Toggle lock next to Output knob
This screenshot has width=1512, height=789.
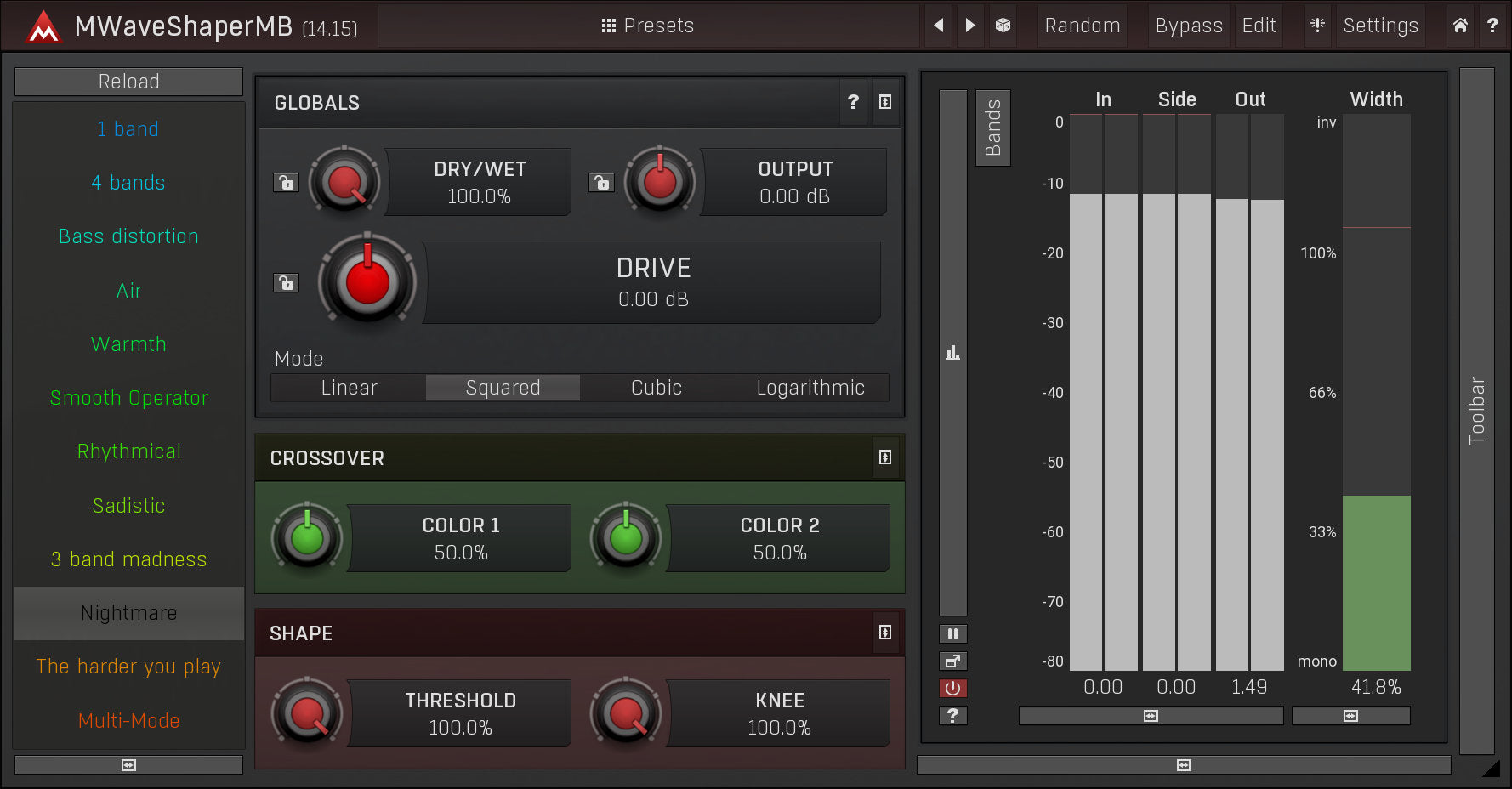[601, 182]
